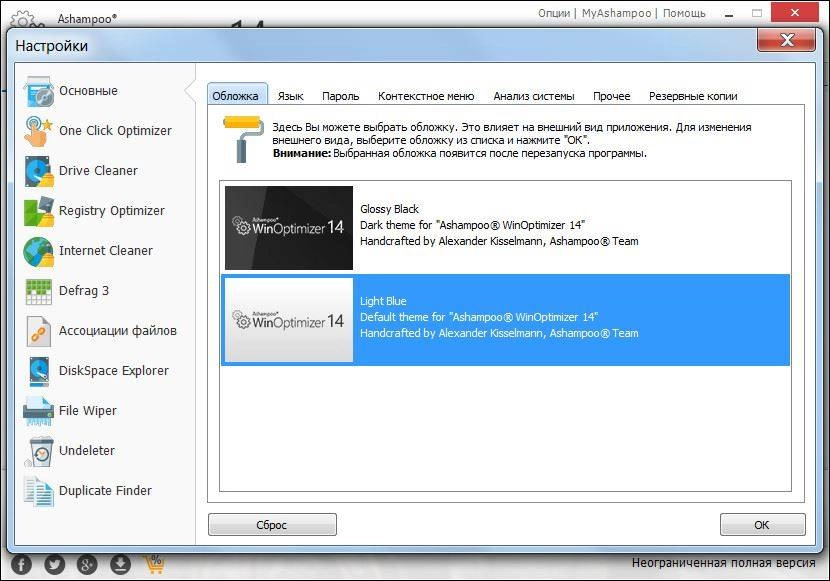Image resolution: width=830 pixels, height=581 pixels.
Task: Open the Резервные копии tab
Action: click(693, 96)
